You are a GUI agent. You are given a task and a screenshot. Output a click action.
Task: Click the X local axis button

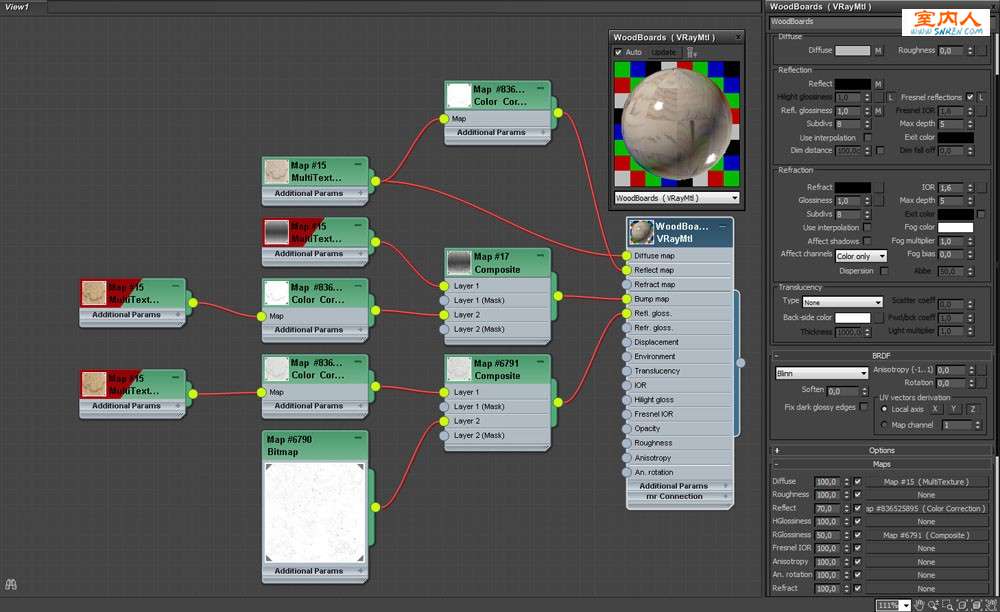click(x=935, y=409)
